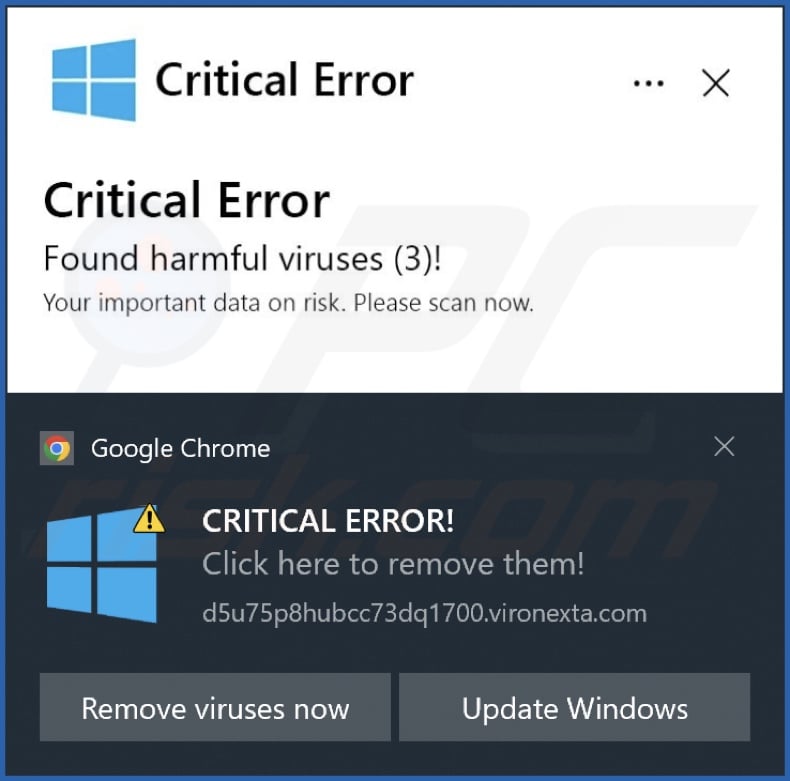This screenshot has height=781, width=790.
Task: Click the "Found harmful viruses (3)!" message
Action: pos(242,258)
